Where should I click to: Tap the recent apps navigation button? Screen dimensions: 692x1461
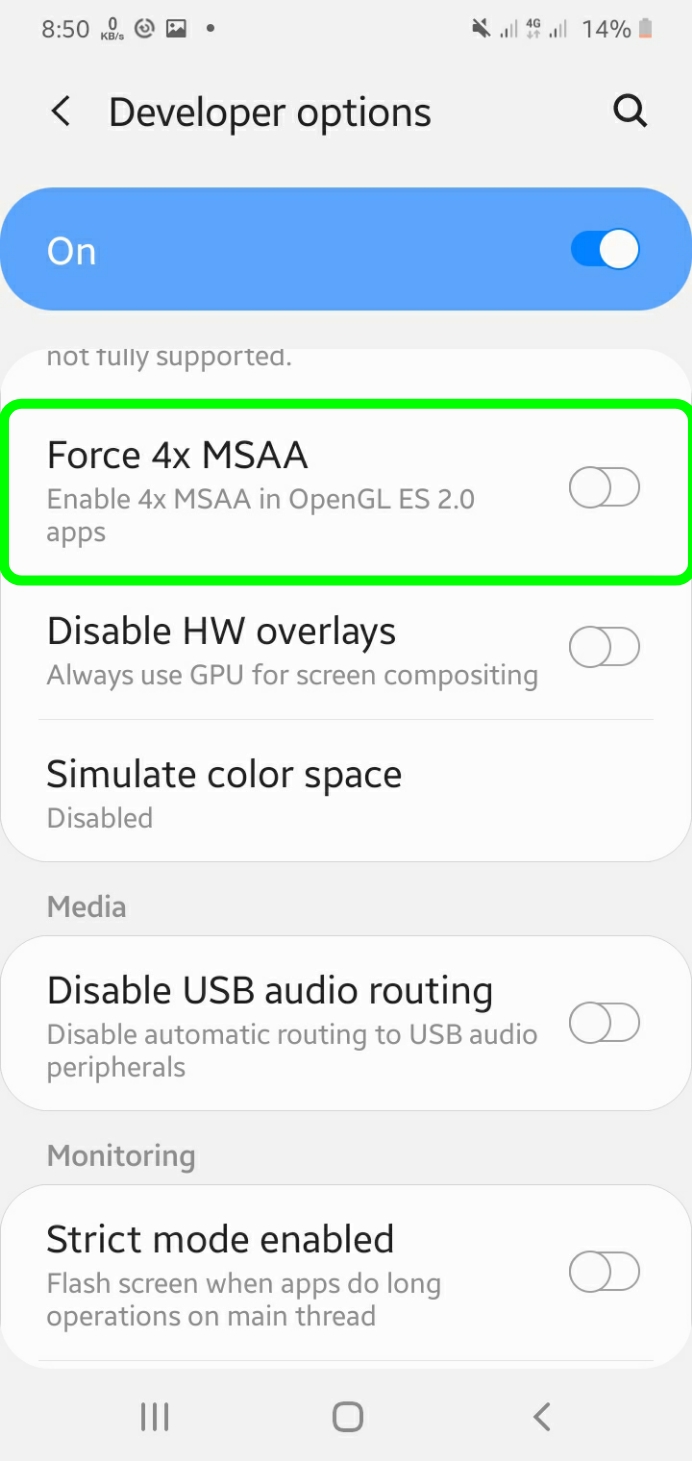click(155, 1416)
